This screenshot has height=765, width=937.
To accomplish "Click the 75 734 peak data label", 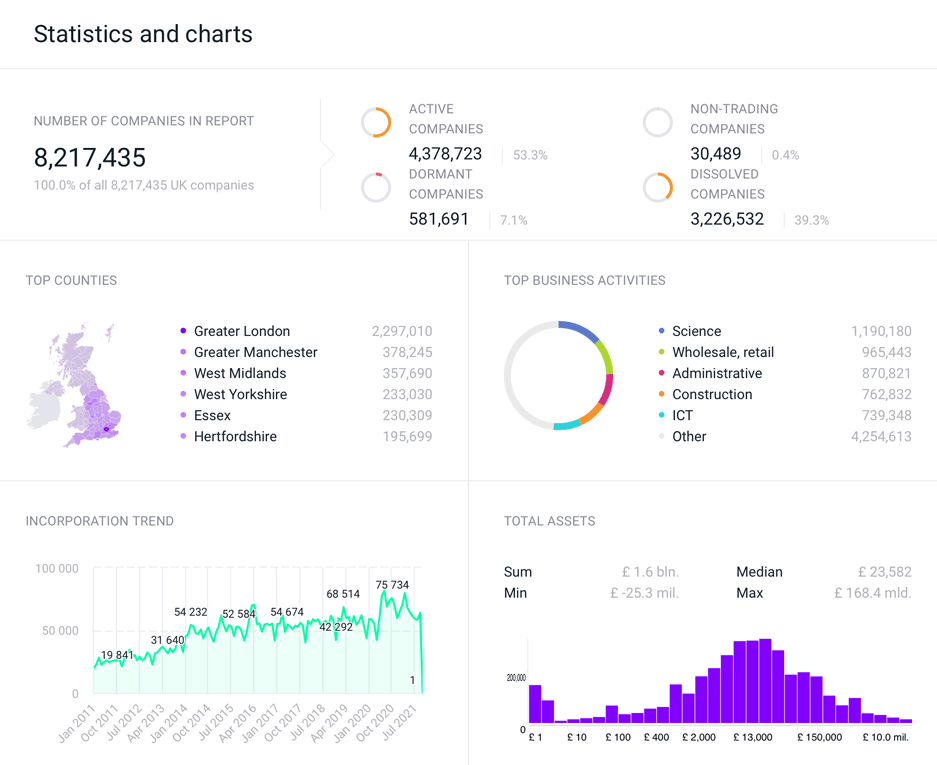I will pos(392,585).
